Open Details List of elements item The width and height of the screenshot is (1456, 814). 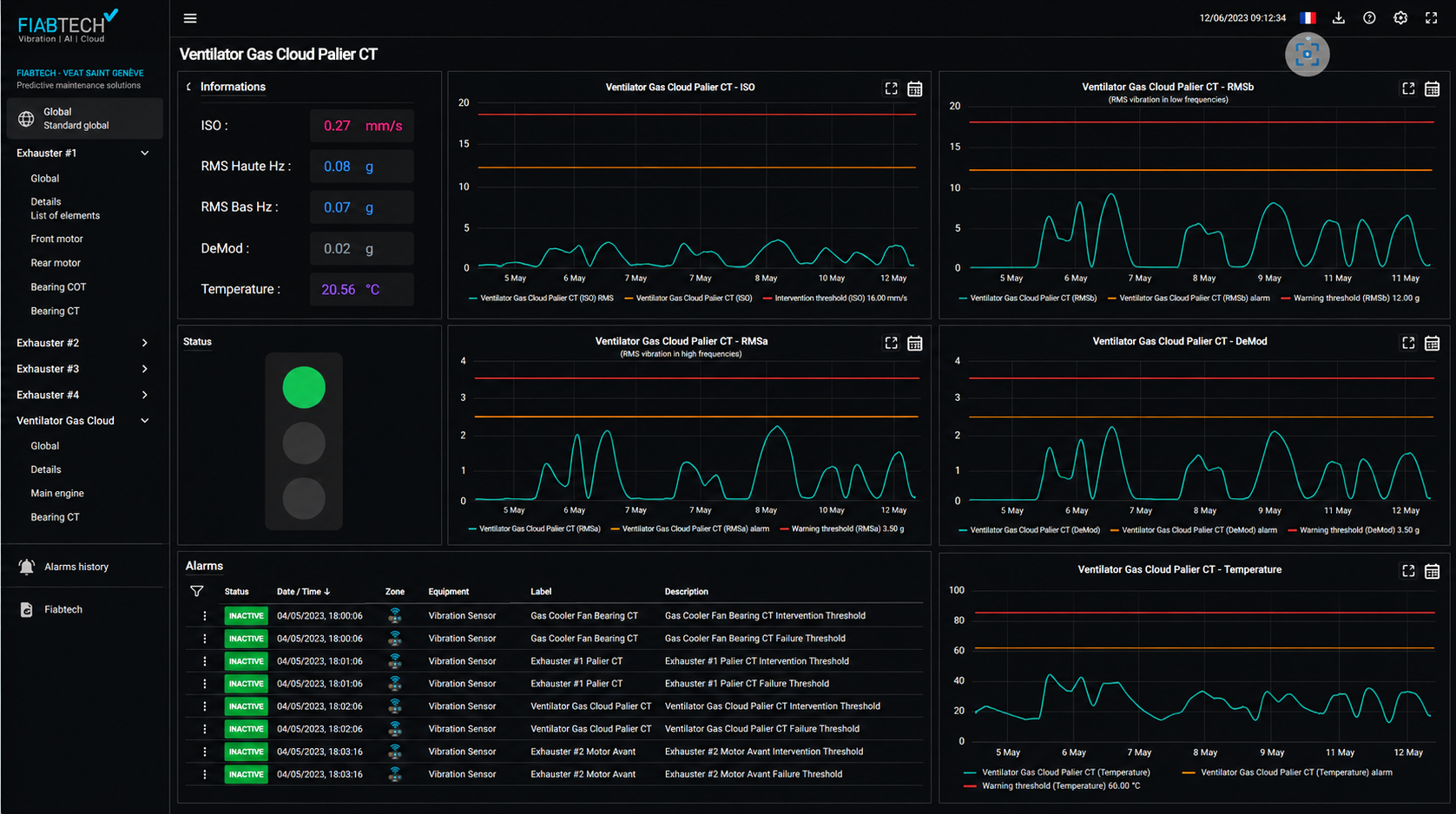65,209
